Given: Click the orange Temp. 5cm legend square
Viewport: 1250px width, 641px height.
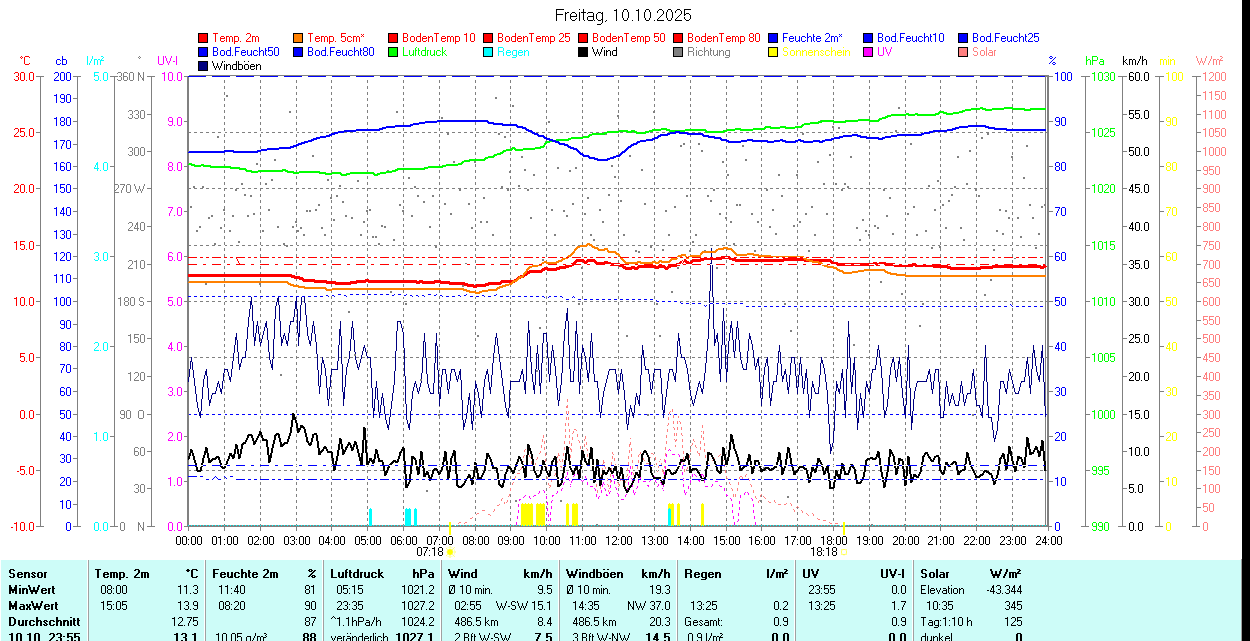Looking at the screenshot, I should click(x=299, y=38).
